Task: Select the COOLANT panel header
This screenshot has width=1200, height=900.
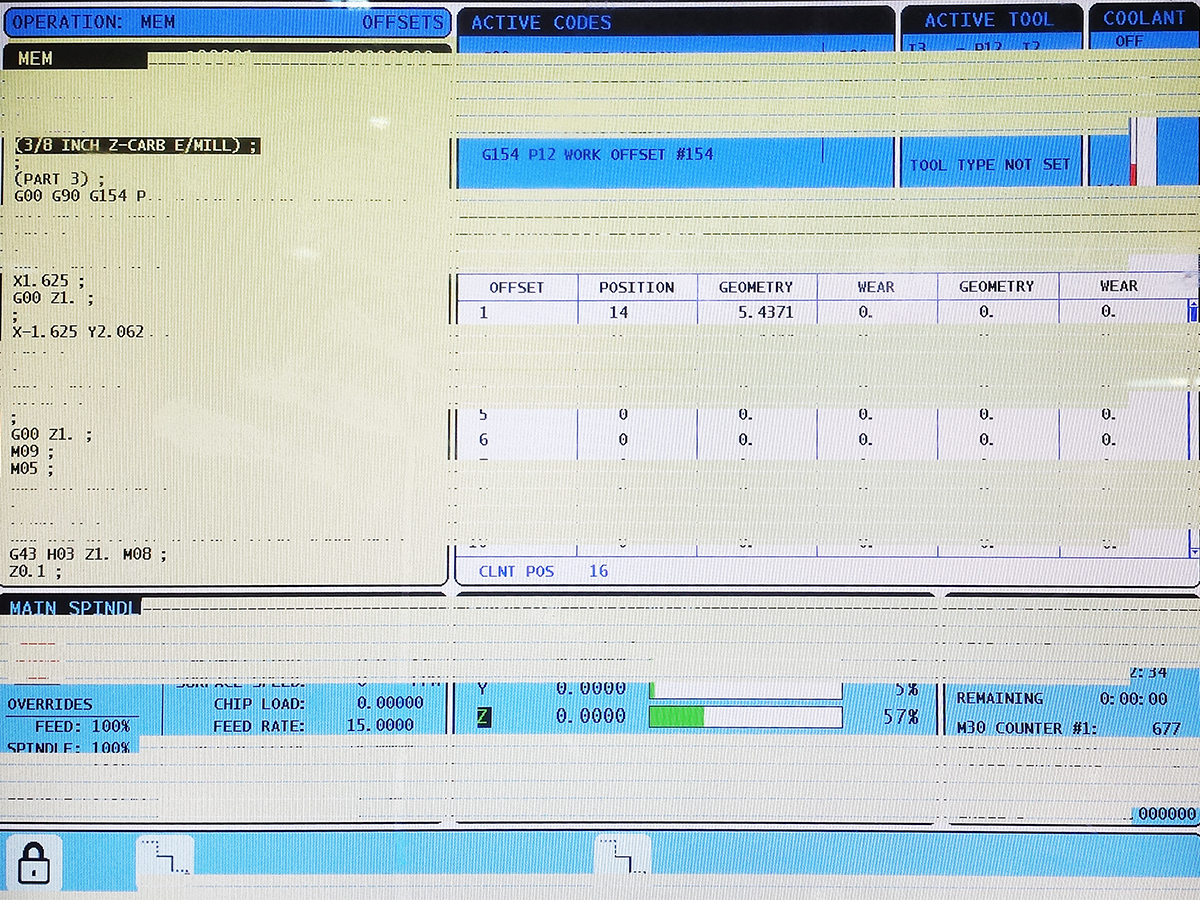Action: pyautogui.click(x=1143, y=18)
